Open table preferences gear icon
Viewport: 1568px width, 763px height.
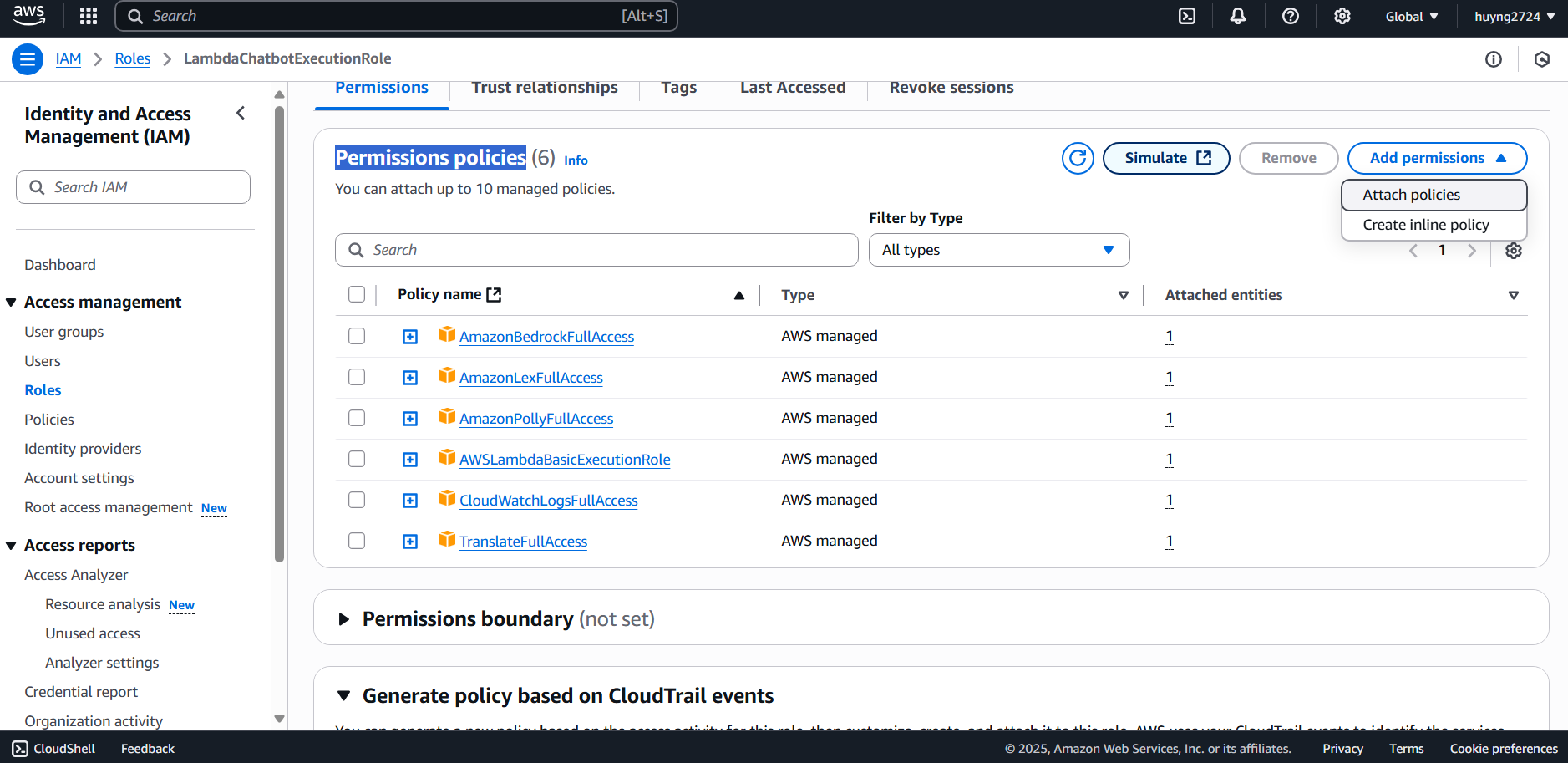pos(1514,251)
